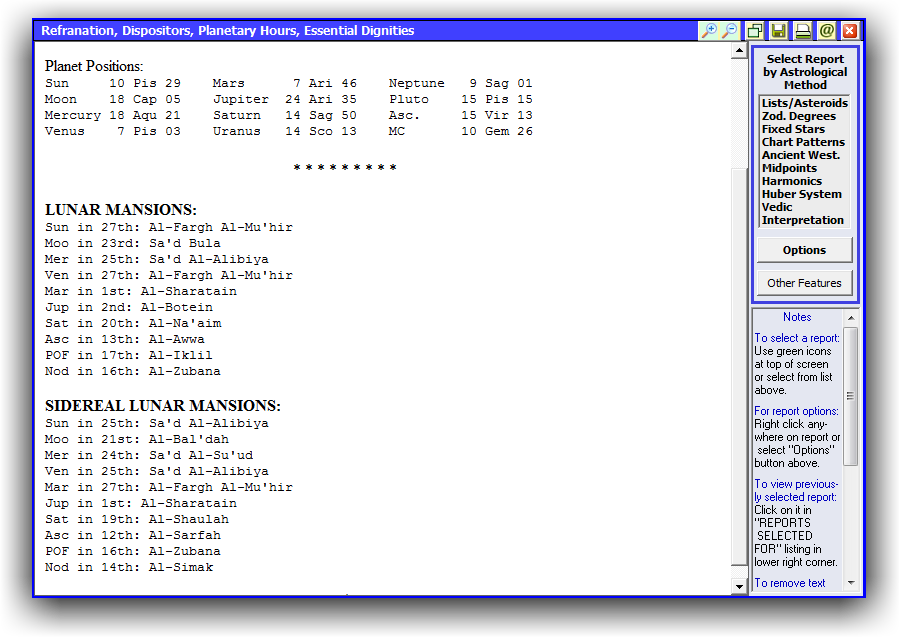Zoom out of the report text
The image size is (899, 637).
point(730,31)
